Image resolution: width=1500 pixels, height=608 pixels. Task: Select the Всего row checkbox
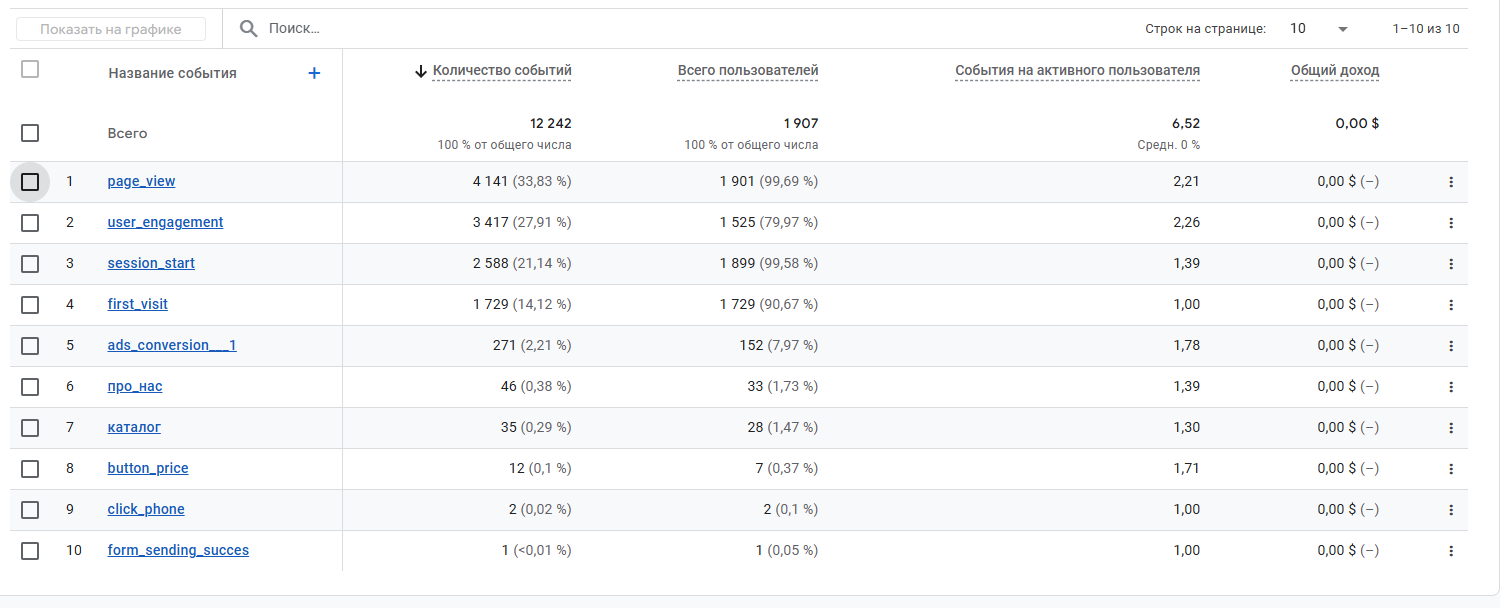click(x=30, y=133)
